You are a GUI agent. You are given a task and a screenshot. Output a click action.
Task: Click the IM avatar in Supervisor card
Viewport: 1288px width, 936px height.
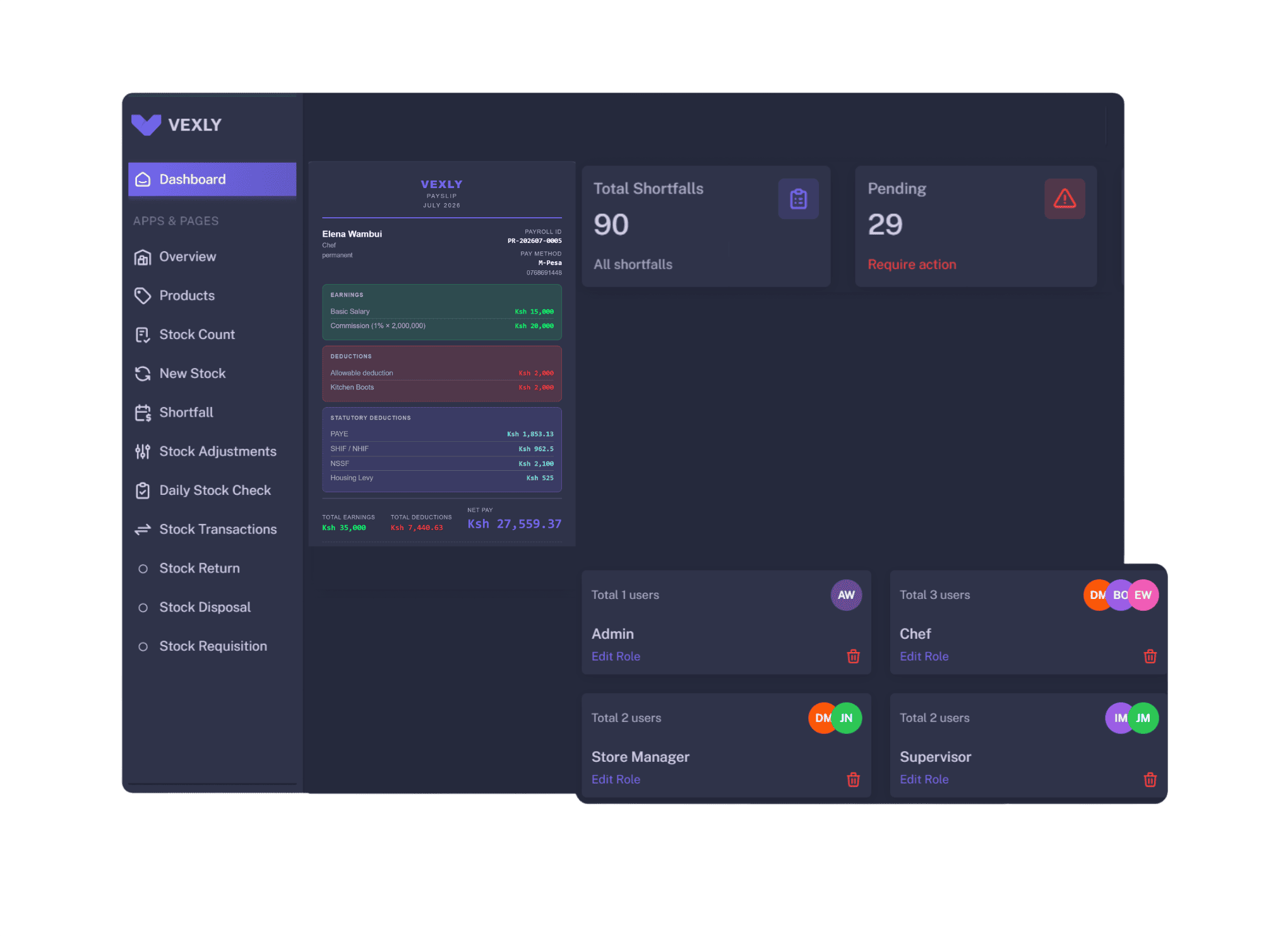click(1118, 718)
